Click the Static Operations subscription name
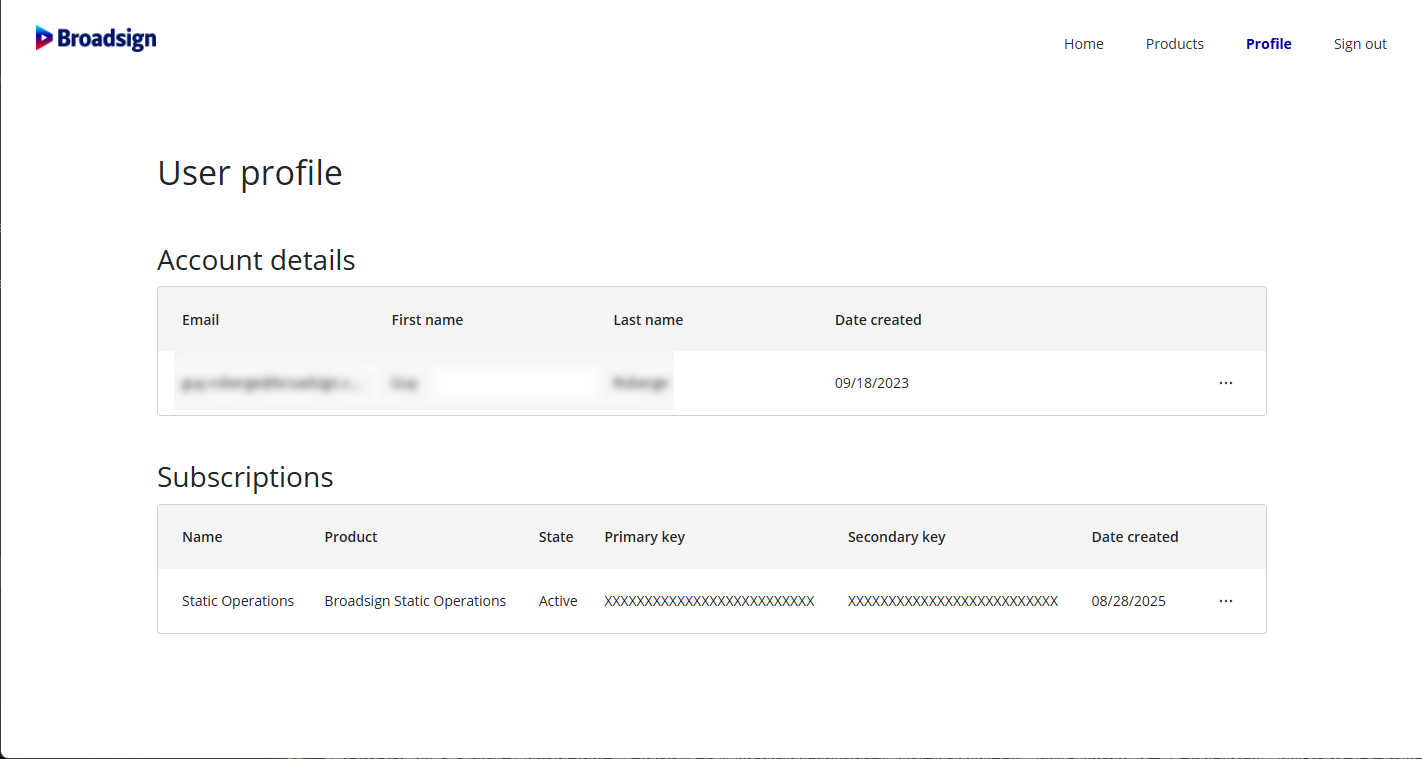The height and width of the screenshot is (759, 1422). coord(238,601)
